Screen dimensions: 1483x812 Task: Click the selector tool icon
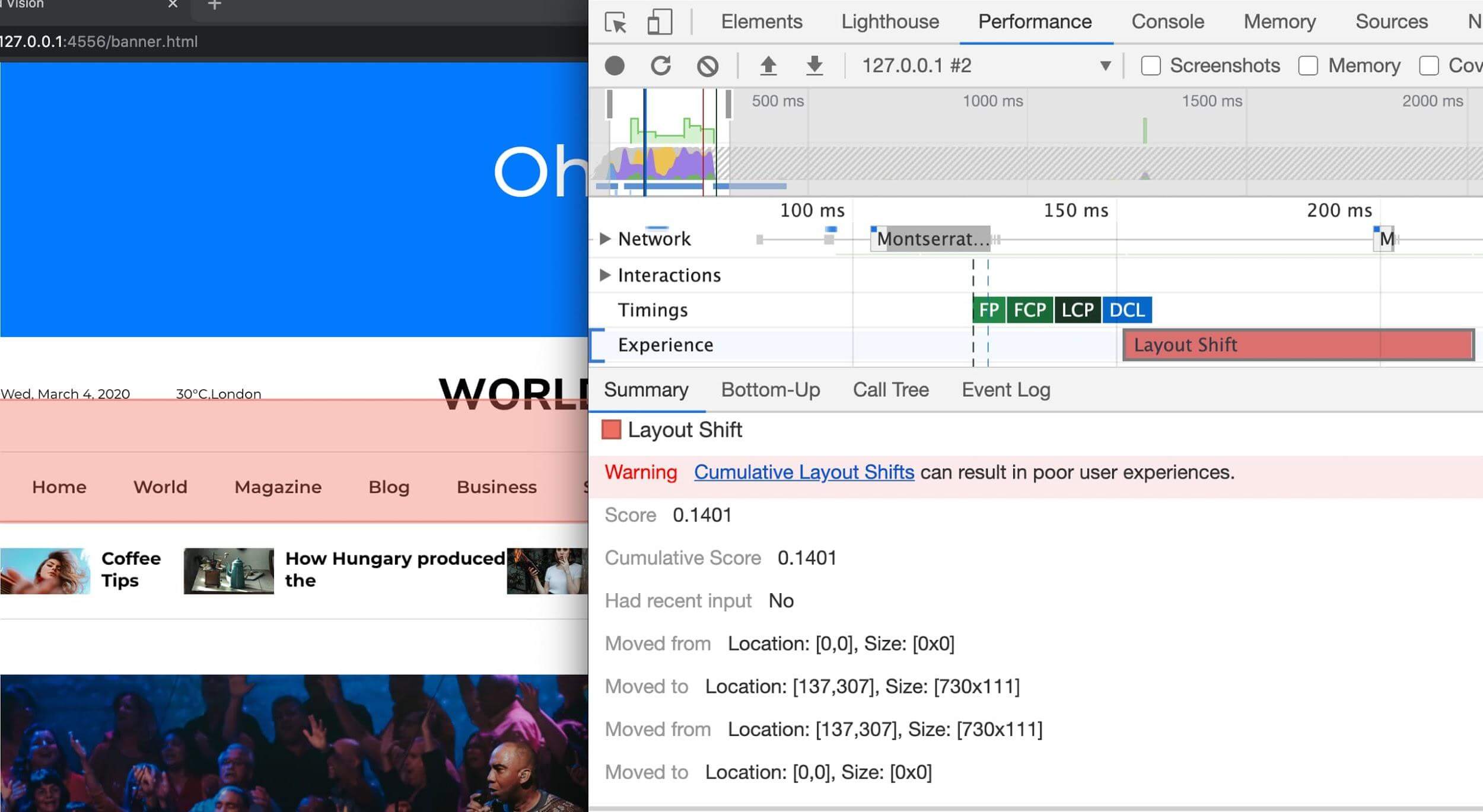617,20
